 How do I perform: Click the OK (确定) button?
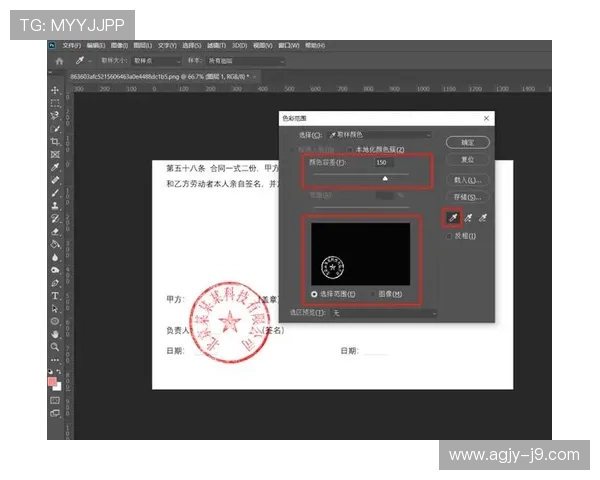click(x=468, y=142)
